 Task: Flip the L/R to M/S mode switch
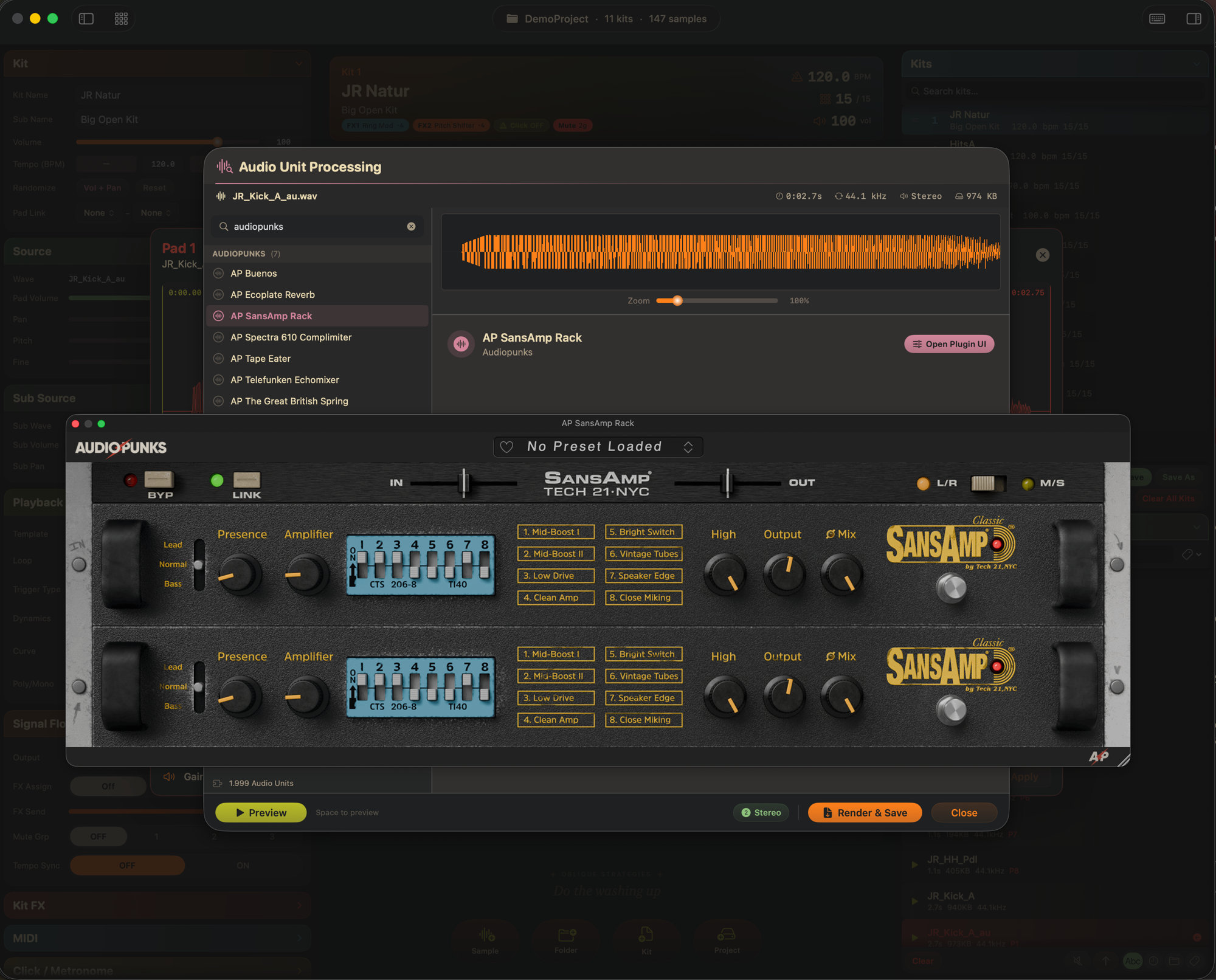988,483
